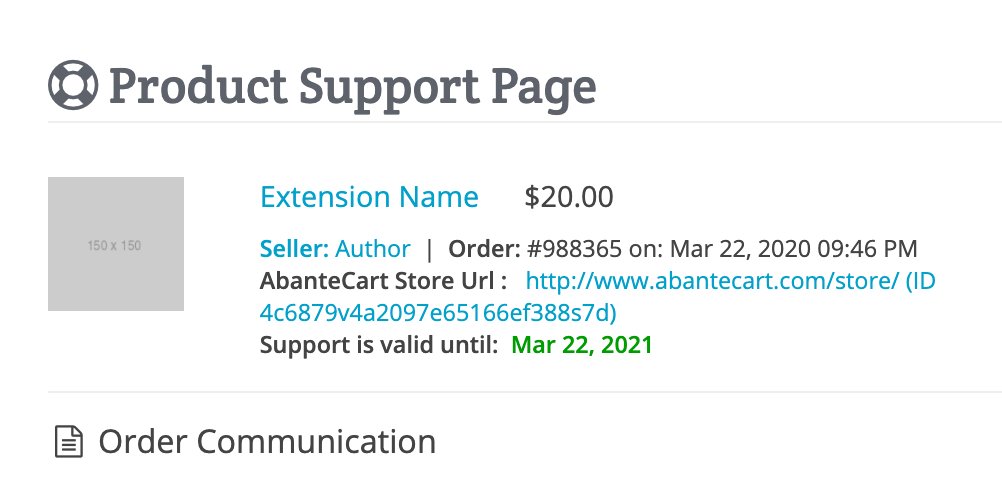Click the Support is valid until label
The height and width of the screenshot is (504, 1002).
tap(379, 345)
